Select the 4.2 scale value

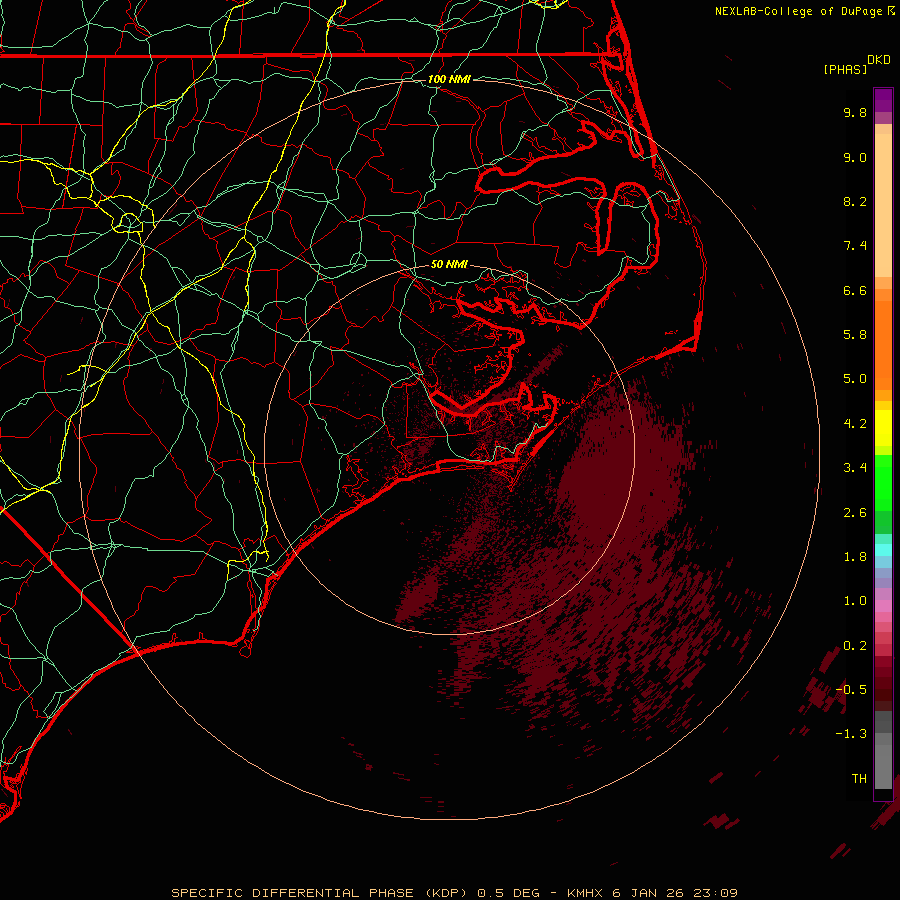tap(855, 424)
